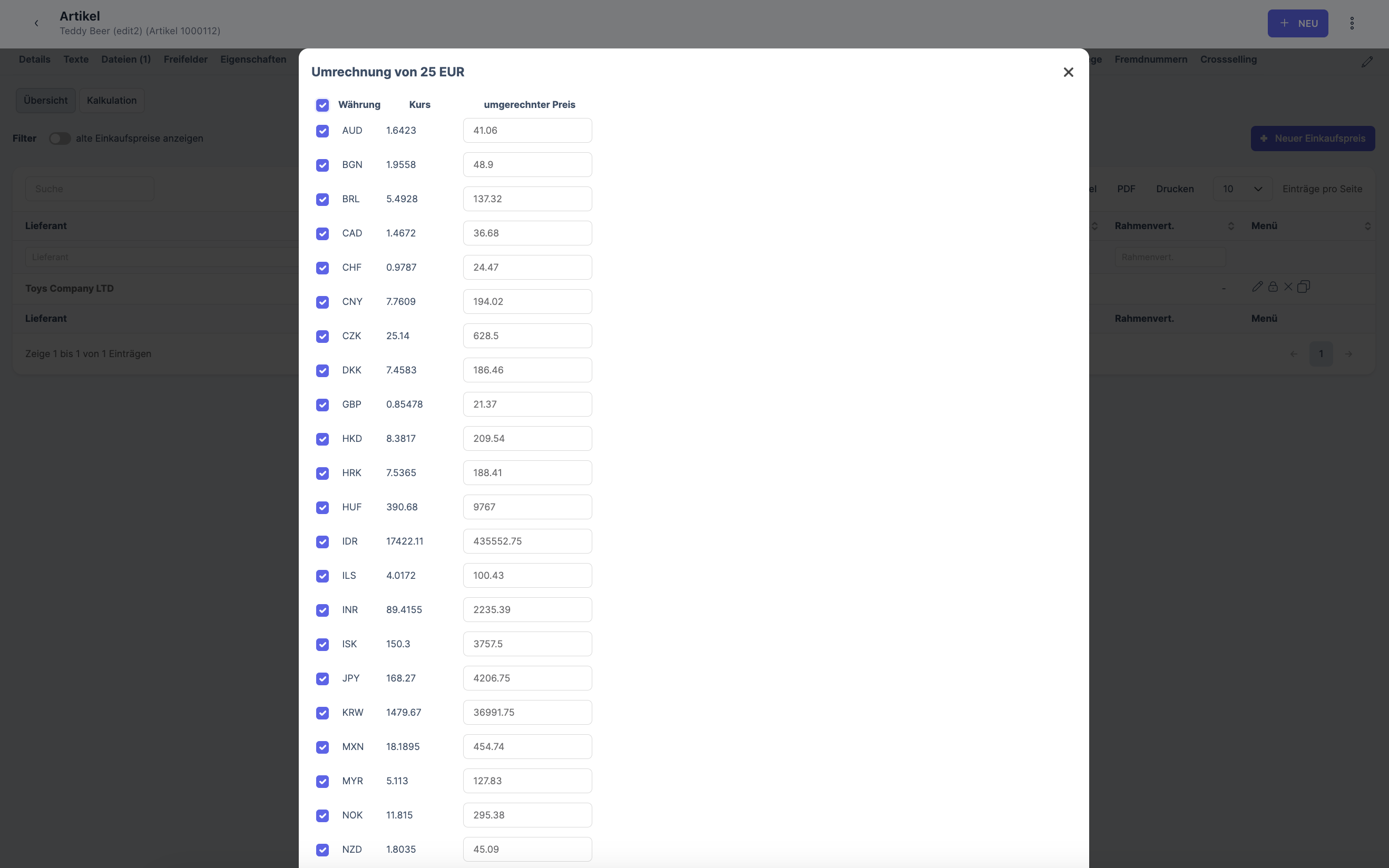
Task: Click copy icon in Toys Company row
Action: [1304, 287]
